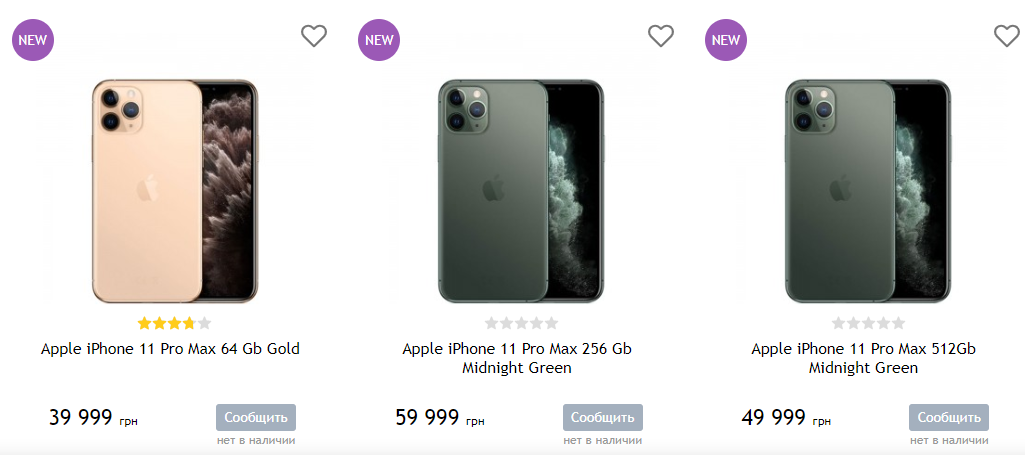The height and width of the screenshot is (455, 1025).
Task: Open the Gold iPhone 11 Pro Max product image
Action: [x=174, y=191]
